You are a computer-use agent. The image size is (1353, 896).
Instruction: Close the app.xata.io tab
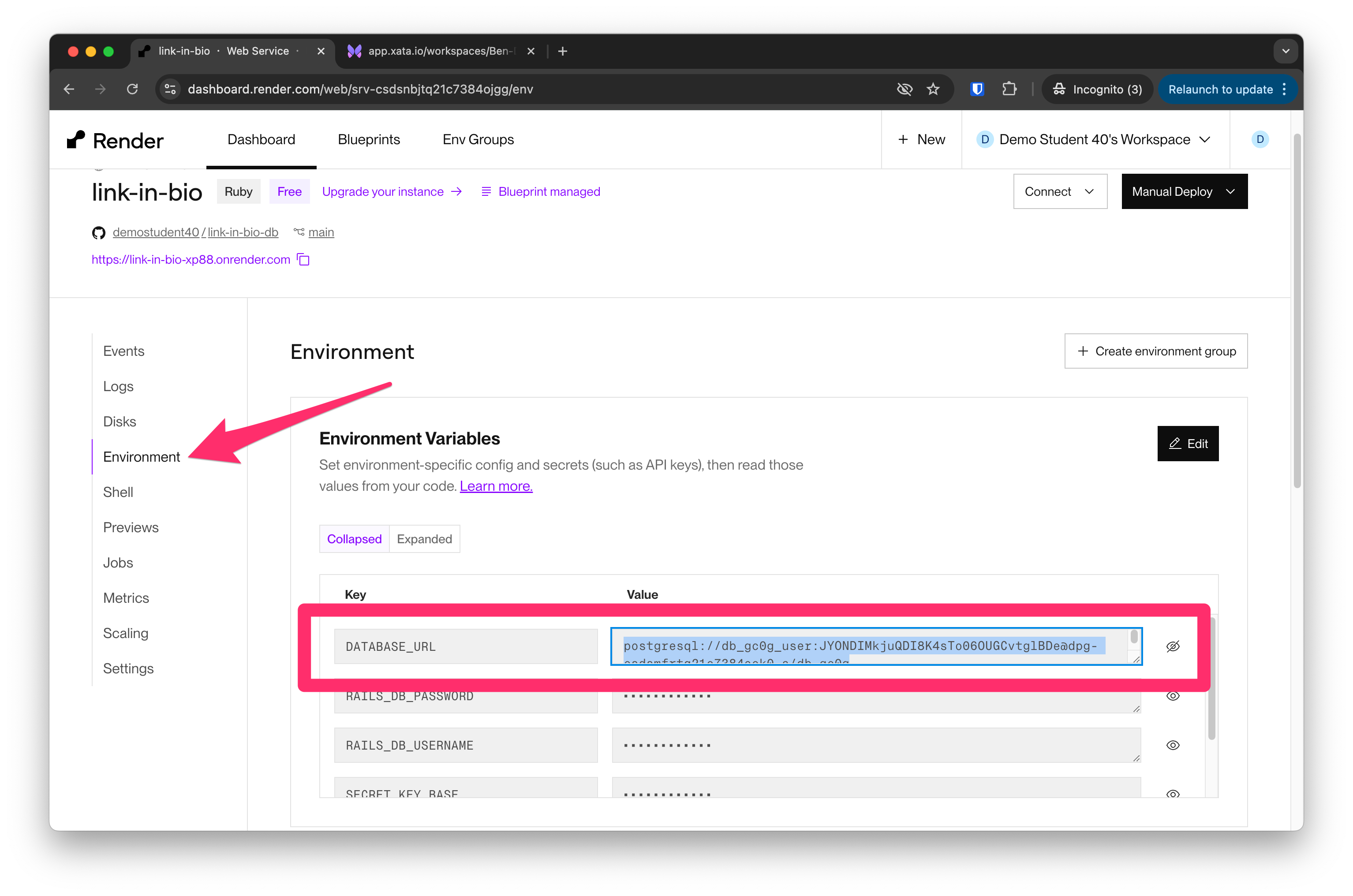[531, 52]
